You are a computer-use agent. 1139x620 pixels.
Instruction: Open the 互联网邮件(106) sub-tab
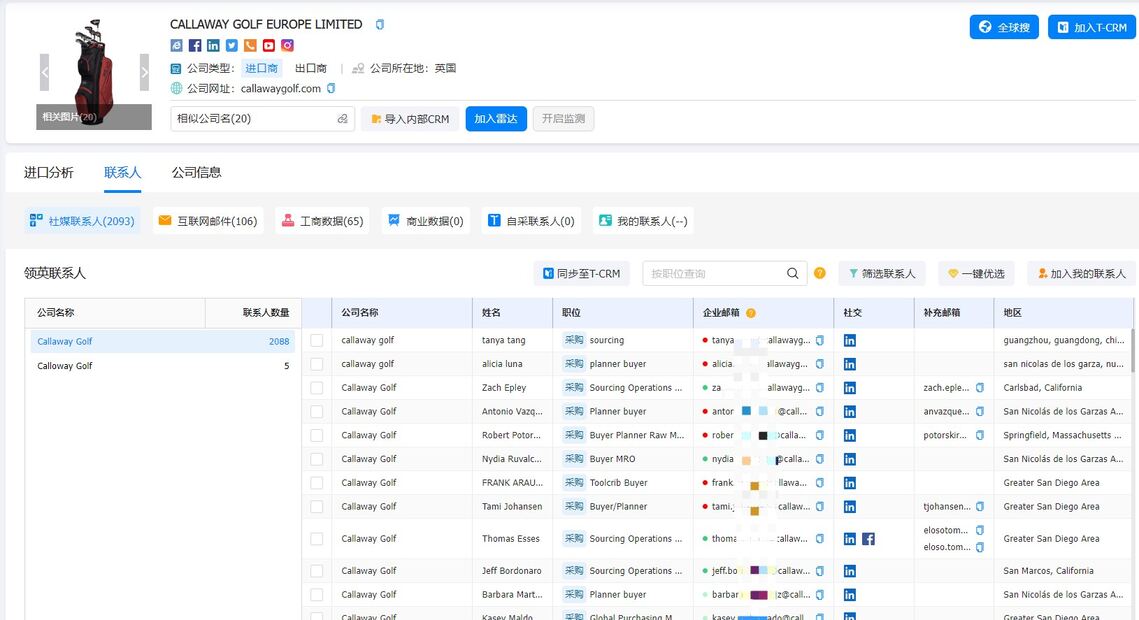click(x=208, y=221)
